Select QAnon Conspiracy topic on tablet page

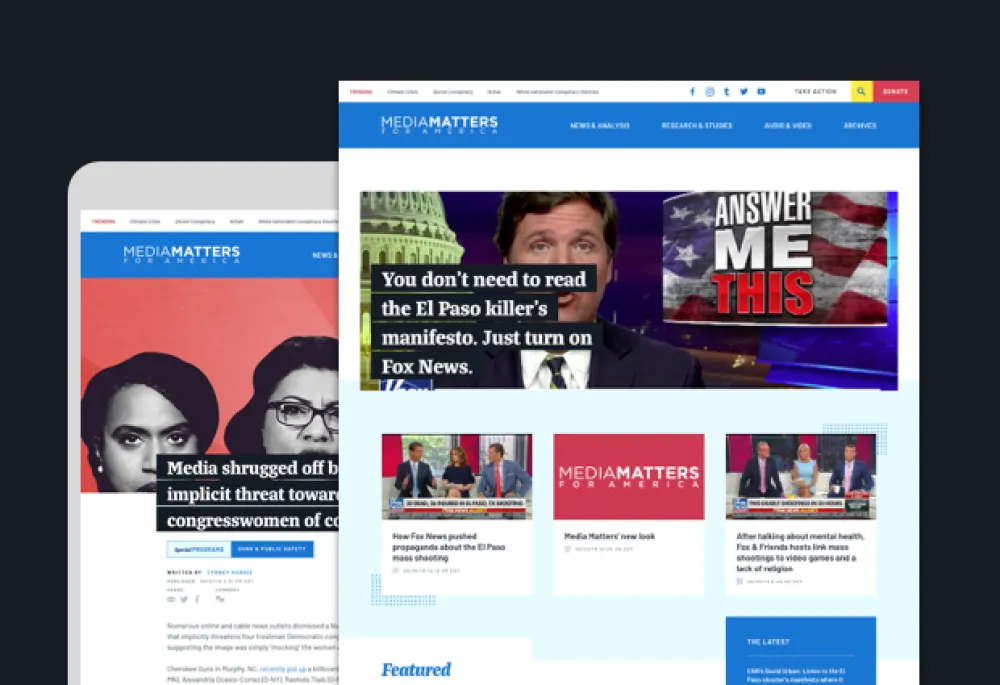pyautogui.click(x=195, y=222)
